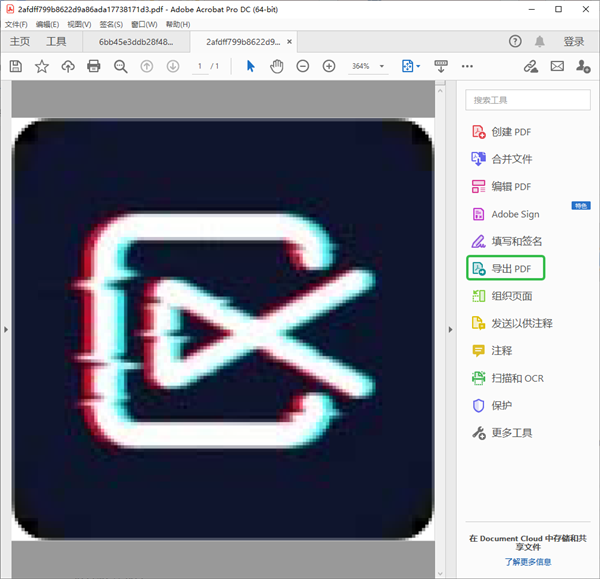Click the scrolling mode toolbar icon
The width and height of the screenshot is (600, 579).
tap(441, 66)
